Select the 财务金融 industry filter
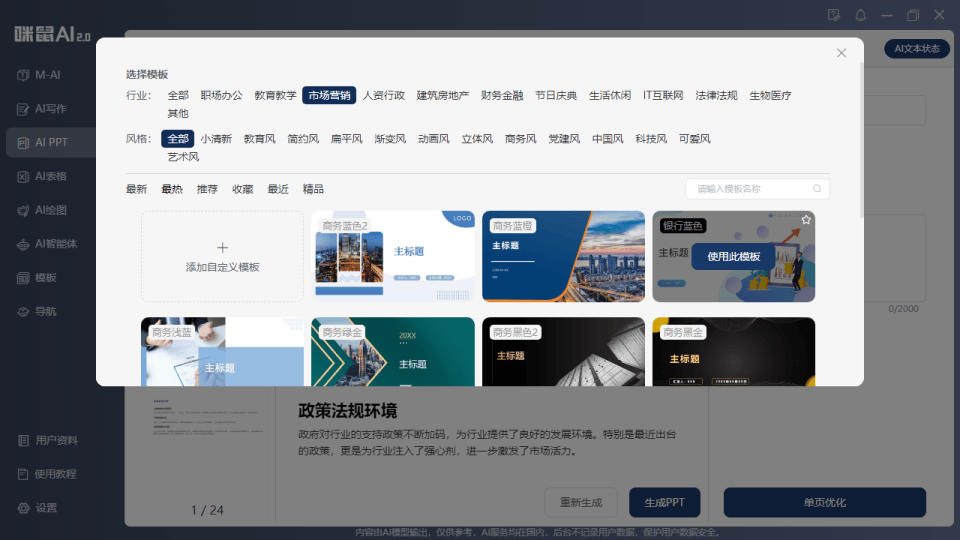Viewport: 960px width, 540px height. tap(502, 96)
